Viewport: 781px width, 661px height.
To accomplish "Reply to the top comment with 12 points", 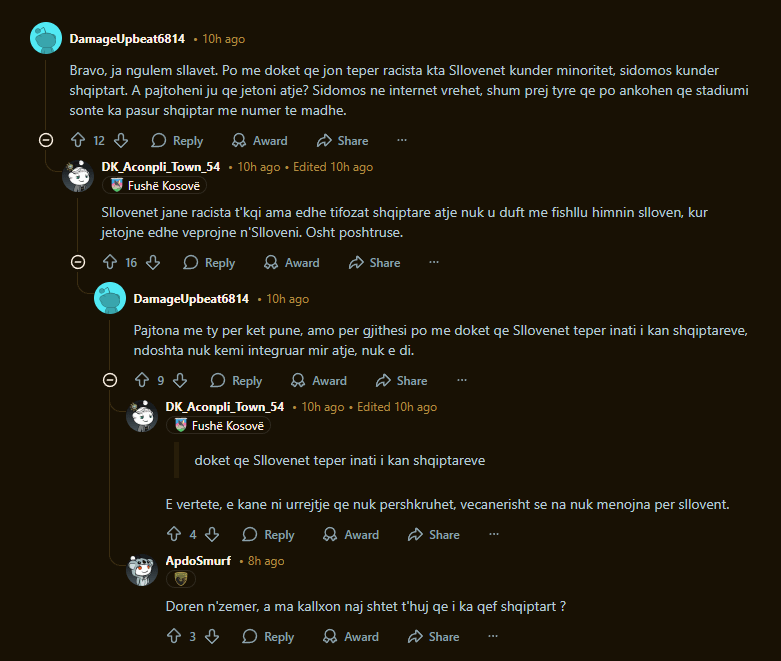I will click(177, 141).
